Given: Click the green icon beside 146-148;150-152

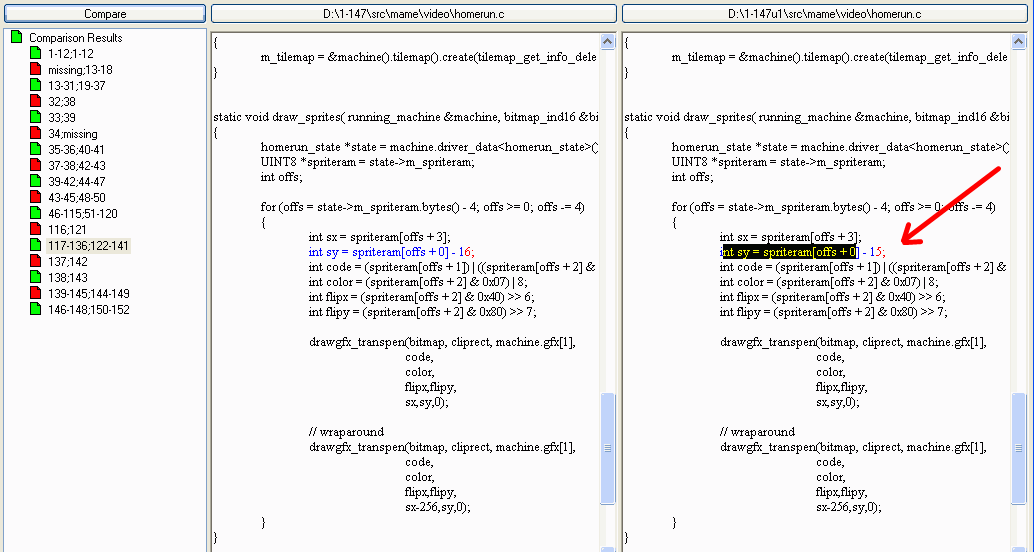Looking at the screenshot, I should (37, 310).
